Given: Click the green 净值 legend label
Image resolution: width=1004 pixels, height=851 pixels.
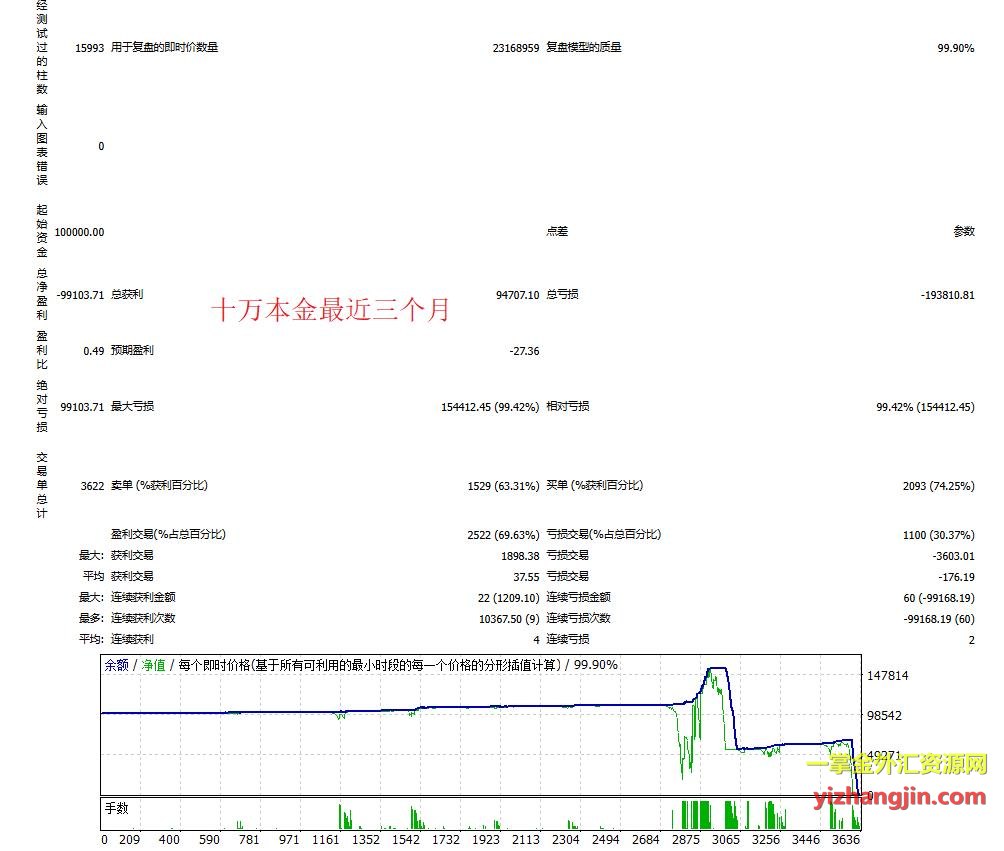Looking at the screenshot, I should point(153,665).
